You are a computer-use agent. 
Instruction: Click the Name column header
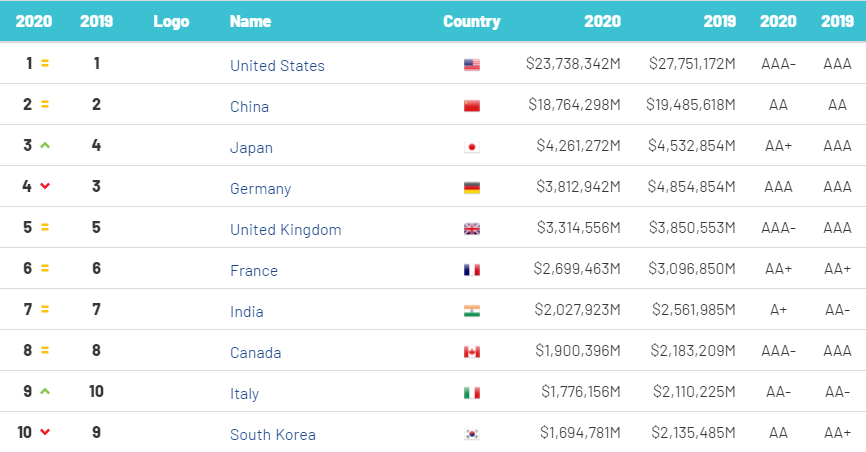click(x=249, y=21)
